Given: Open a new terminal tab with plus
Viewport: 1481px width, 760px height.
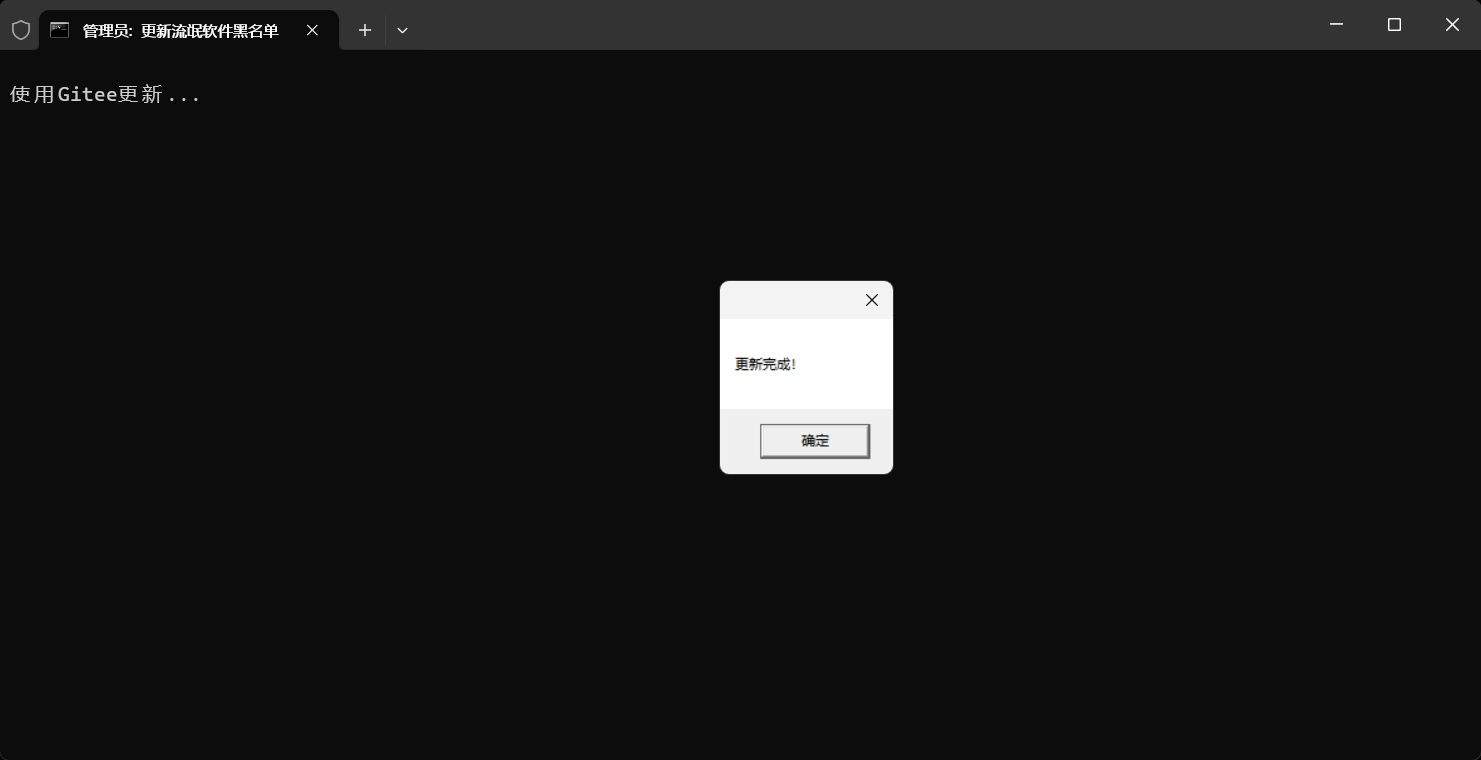Looking at the screenshot, I should (365, 30).
